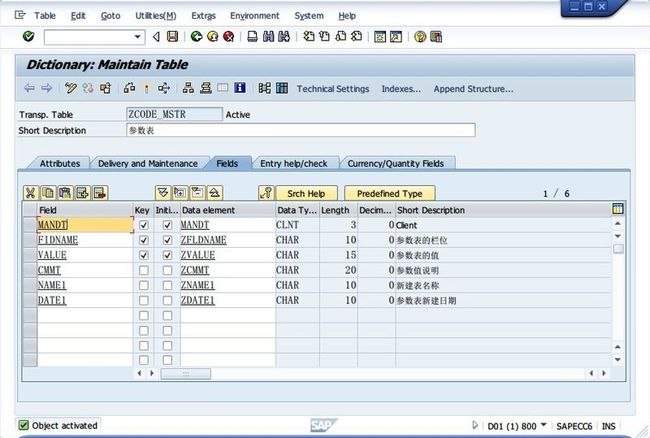This screenshot has height=438, width=650.
Task: Expand status bar with triangle arrow
Action: click(475, 425)
